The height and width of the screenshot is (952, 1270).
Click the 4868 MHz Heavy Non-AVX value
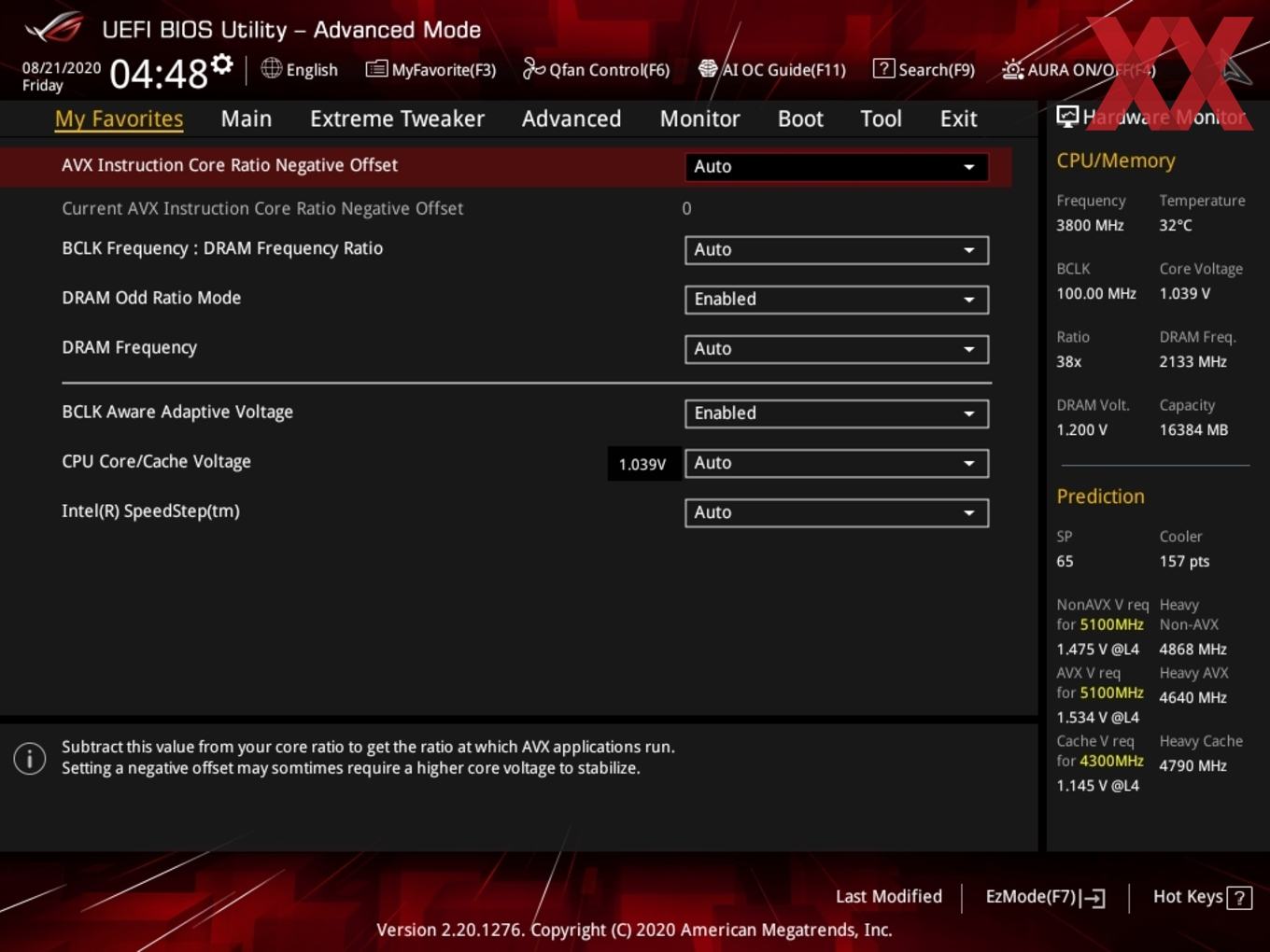click(x=1192, y=649)
